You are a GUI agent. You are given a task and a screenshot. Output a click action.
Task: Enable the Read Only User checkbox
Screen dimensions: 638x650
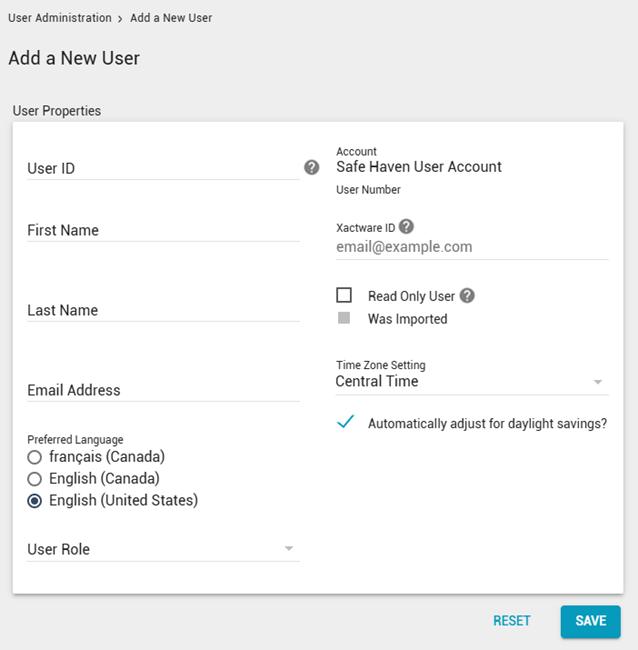[344, 295]
